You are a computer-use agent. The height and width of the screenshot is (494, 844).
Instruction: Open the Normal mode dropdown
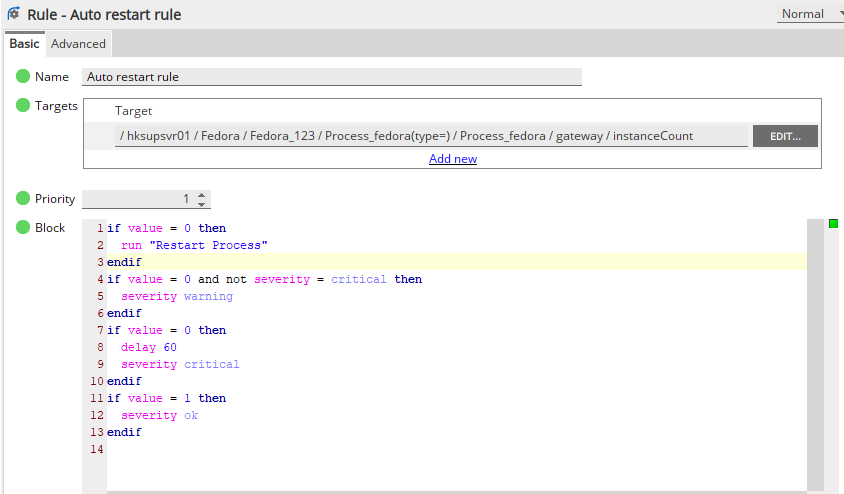(810, 14)
